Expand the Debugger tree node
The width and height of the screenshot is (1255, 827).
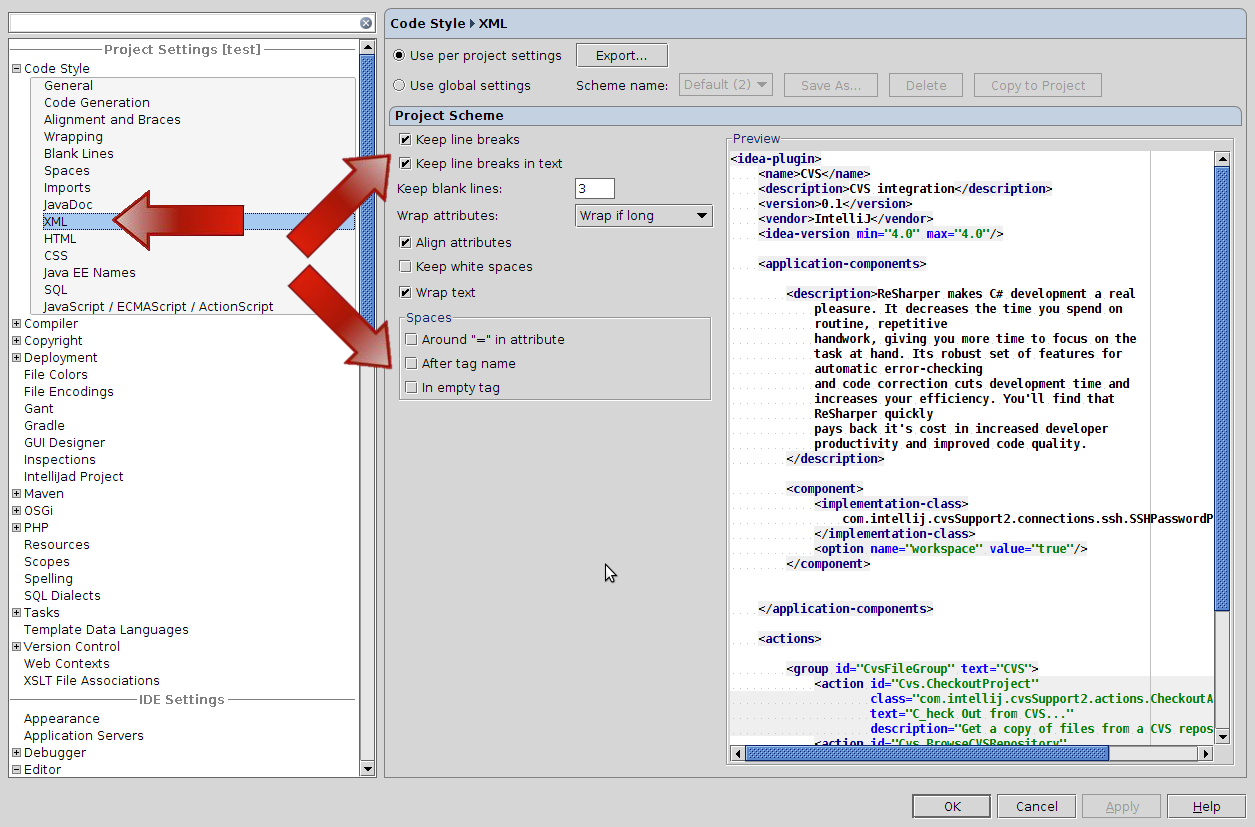click(16, 753)
